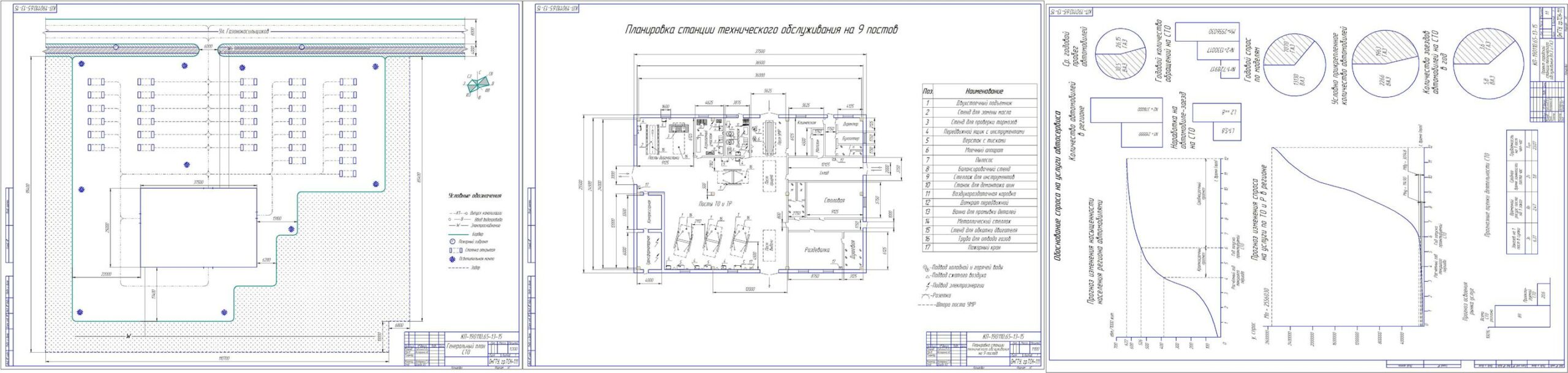
Task: Select table row 'Моечный аппарат'
Action: pos(979,150)
